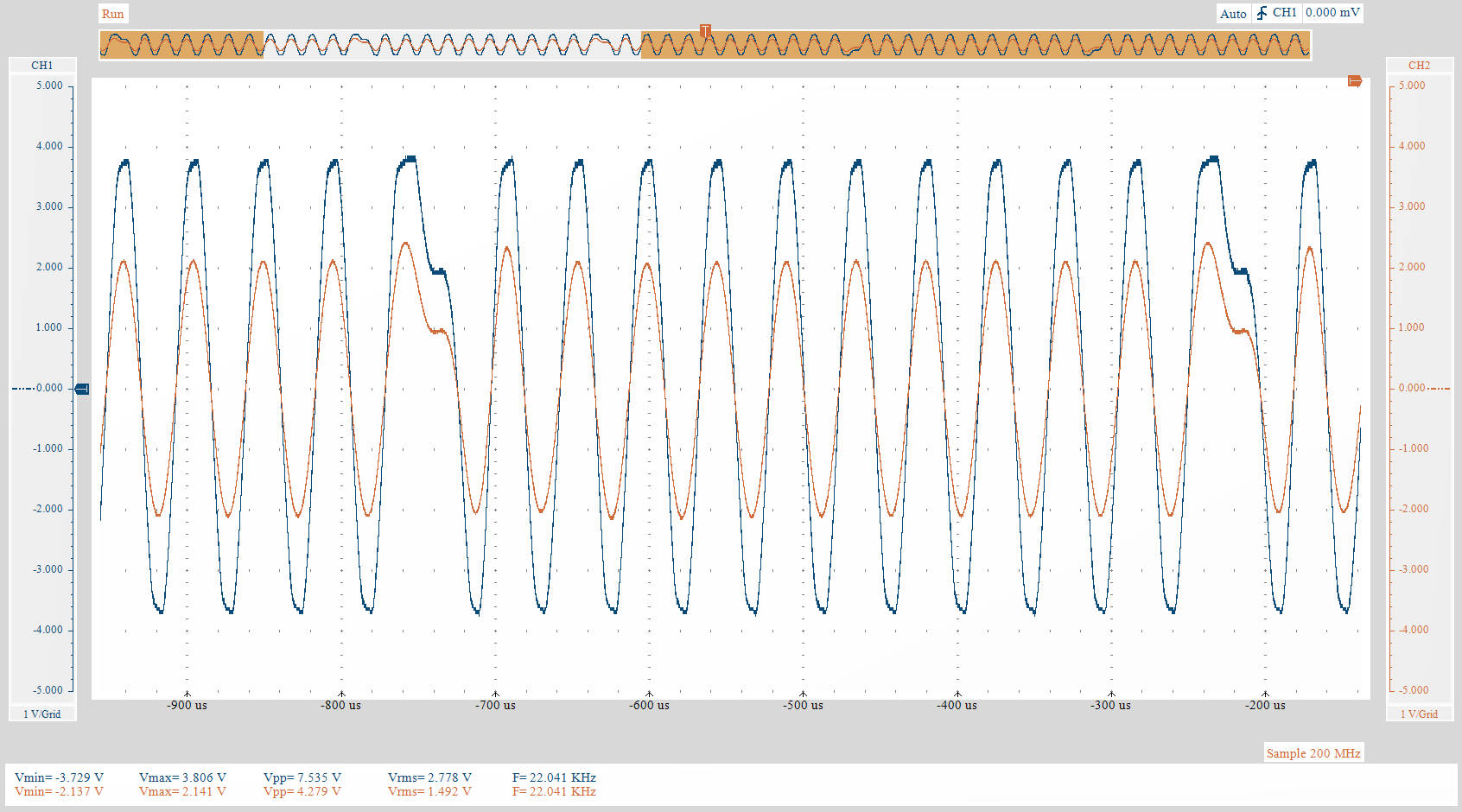1462x812 pixels.
Task: Click the orange F= 22.041 KHz reading
Action: pos(554,792)
